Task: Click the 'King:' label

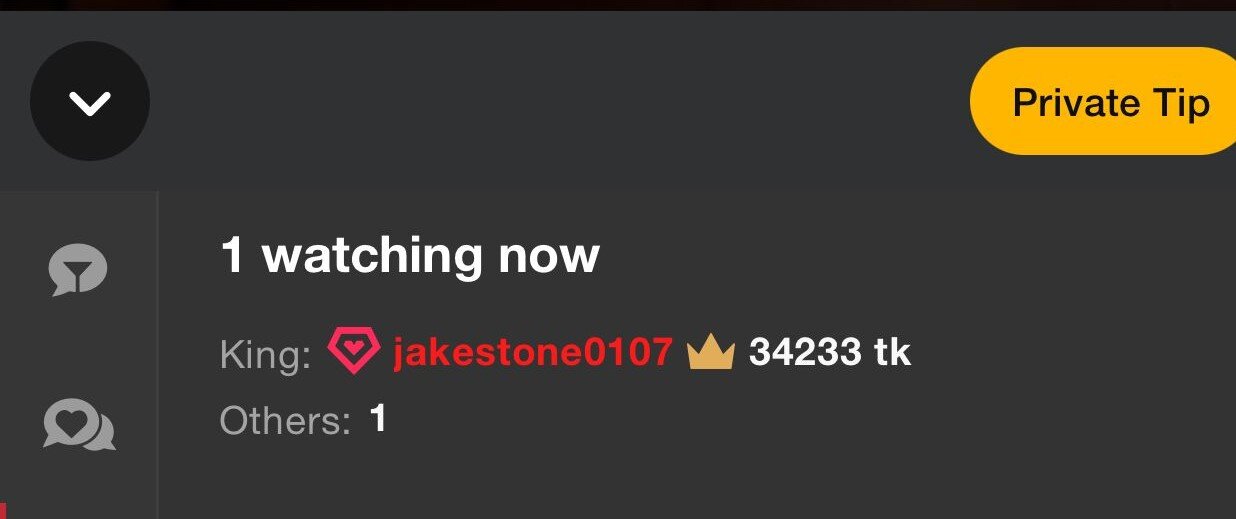Action: tap(266, 354)
